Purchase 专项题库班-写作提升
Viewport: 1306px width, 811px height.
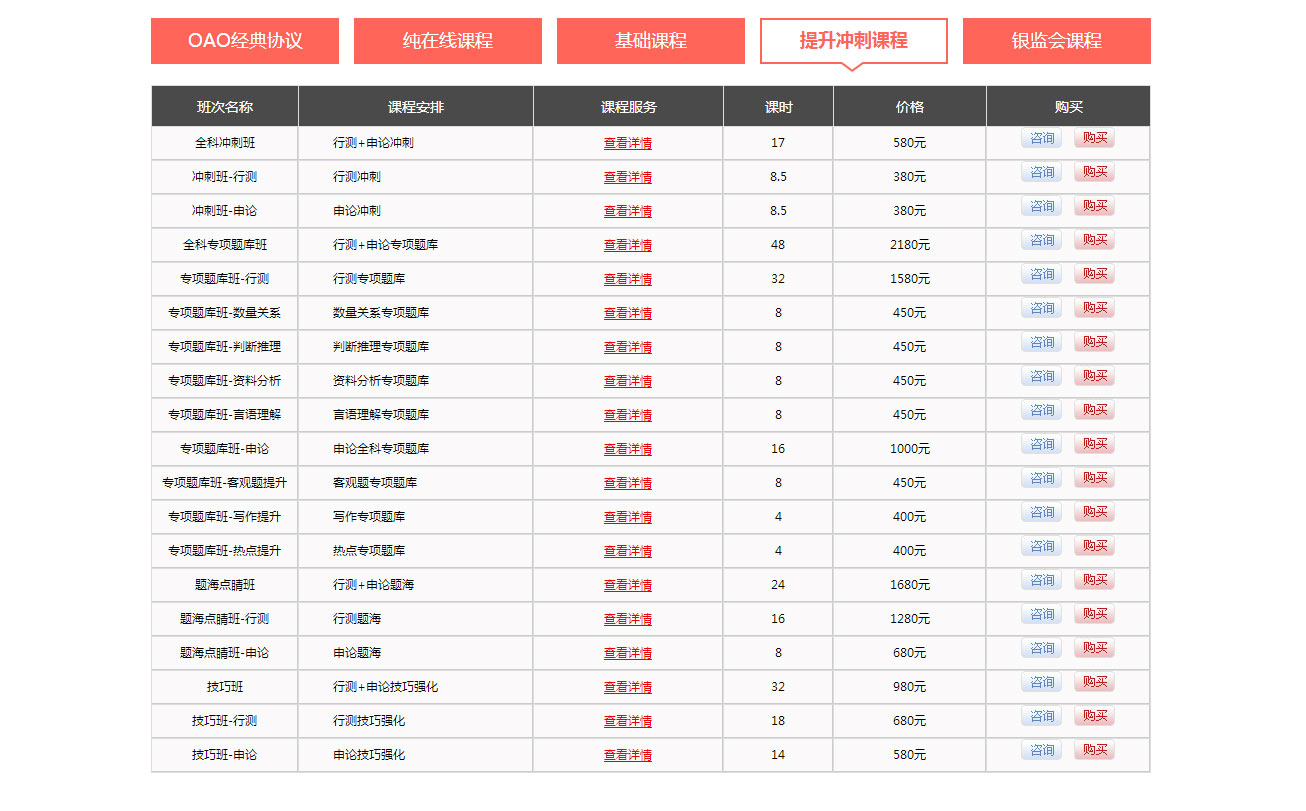point(1095,512)
